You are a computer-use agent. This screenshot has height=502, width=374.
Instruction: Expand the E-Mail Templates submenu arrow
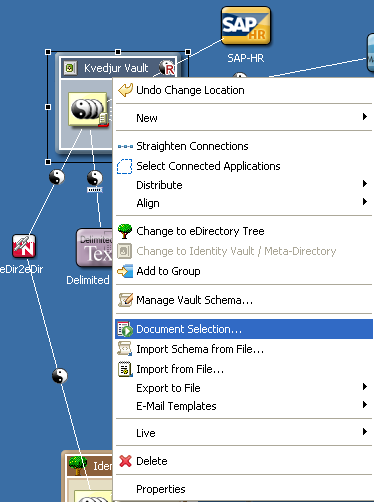pyautogui.click(x=365, y=405)
